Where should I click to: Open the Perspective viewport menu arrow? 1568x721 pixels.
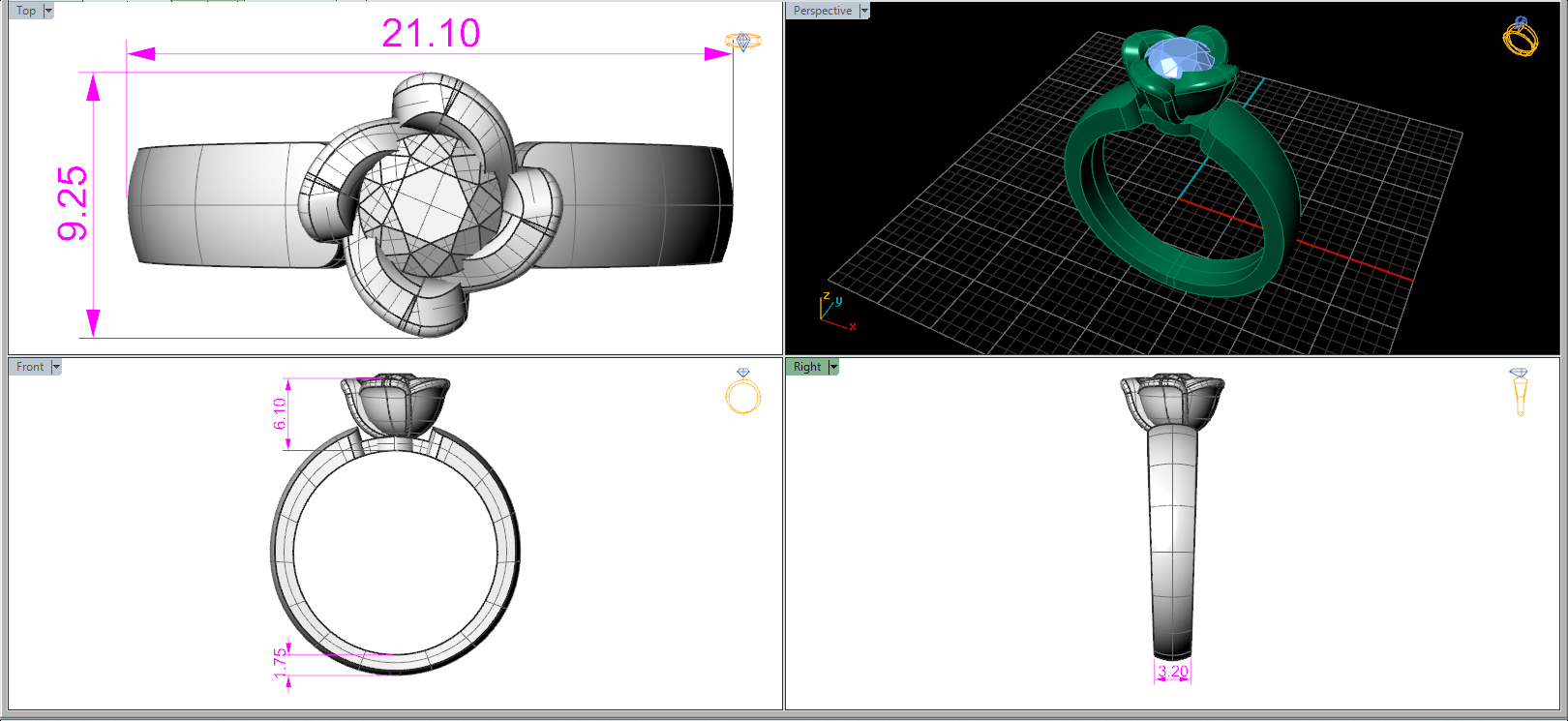click(864, 11)
